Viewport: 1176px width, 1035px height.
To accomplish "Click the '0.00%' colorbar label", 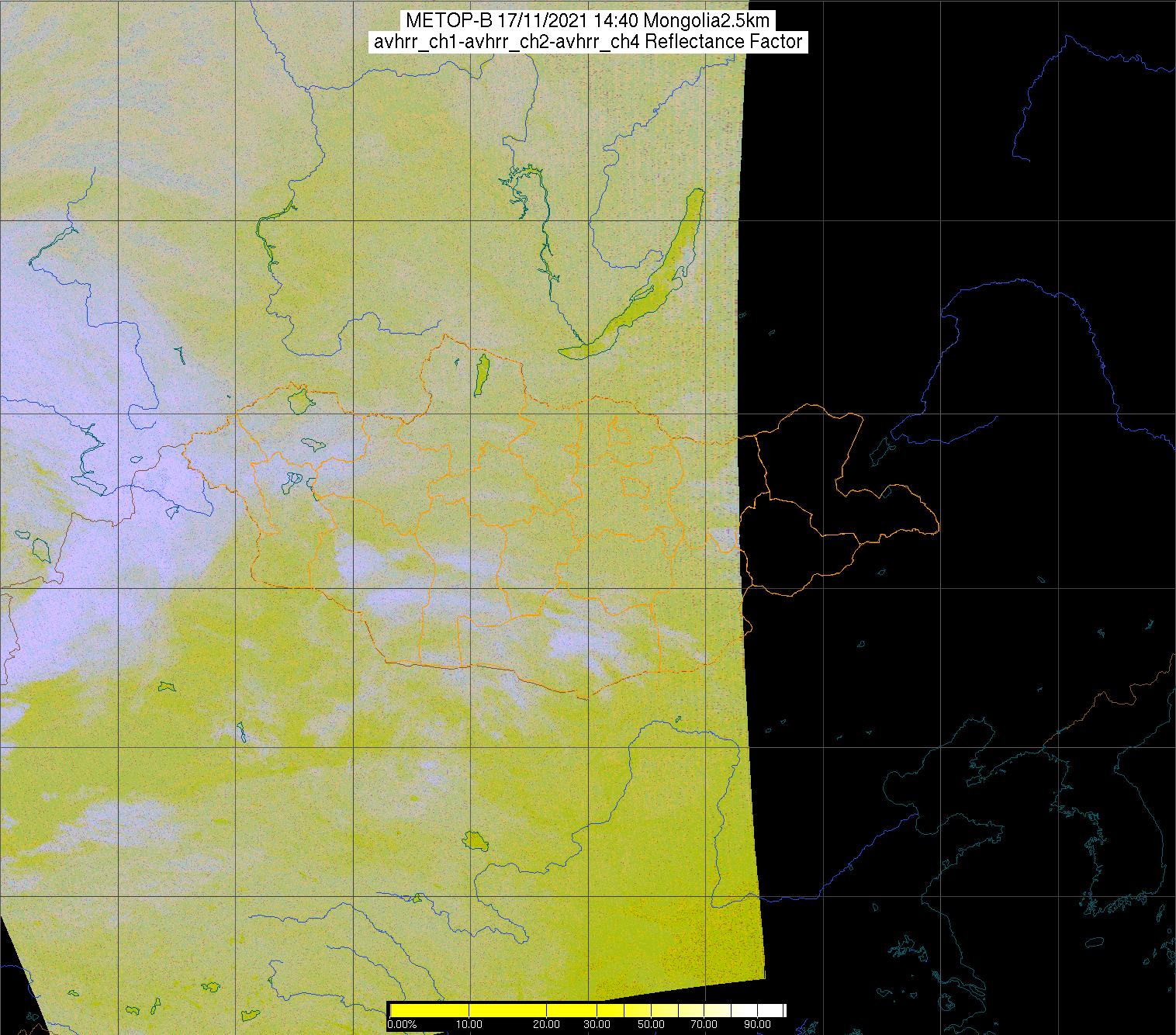I will coord(402,1024).
